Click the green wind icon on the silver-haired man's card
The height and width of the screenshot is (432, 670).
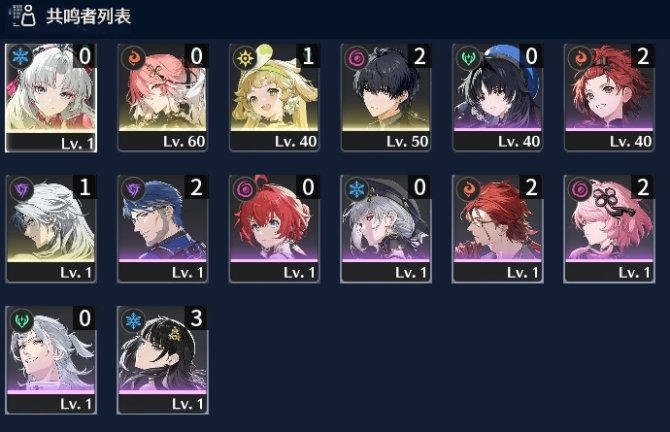click(x=21, y=319)
